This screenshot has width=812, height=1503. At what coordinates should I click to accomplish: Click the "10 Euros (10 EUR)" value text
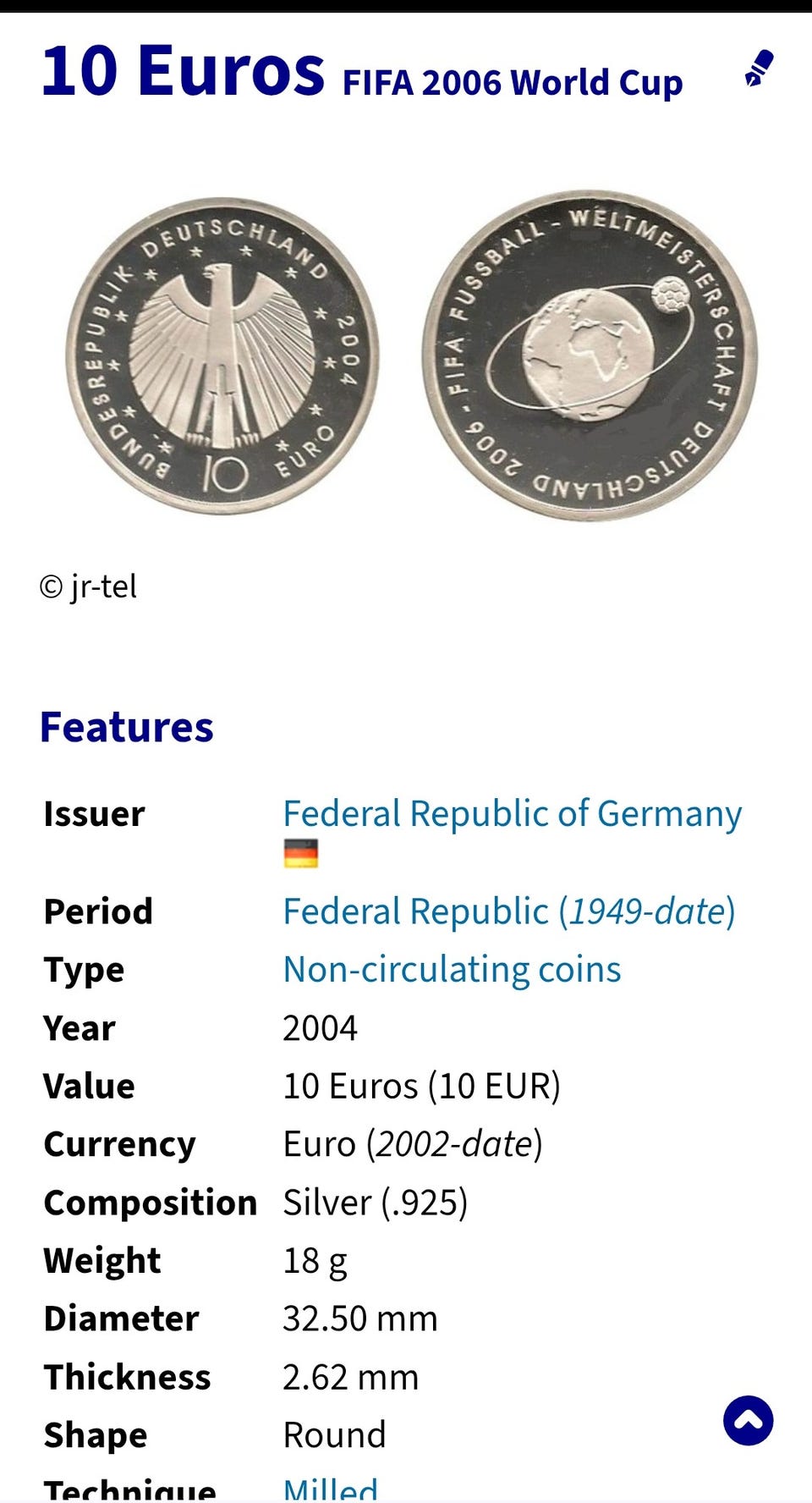[421, 1086]
